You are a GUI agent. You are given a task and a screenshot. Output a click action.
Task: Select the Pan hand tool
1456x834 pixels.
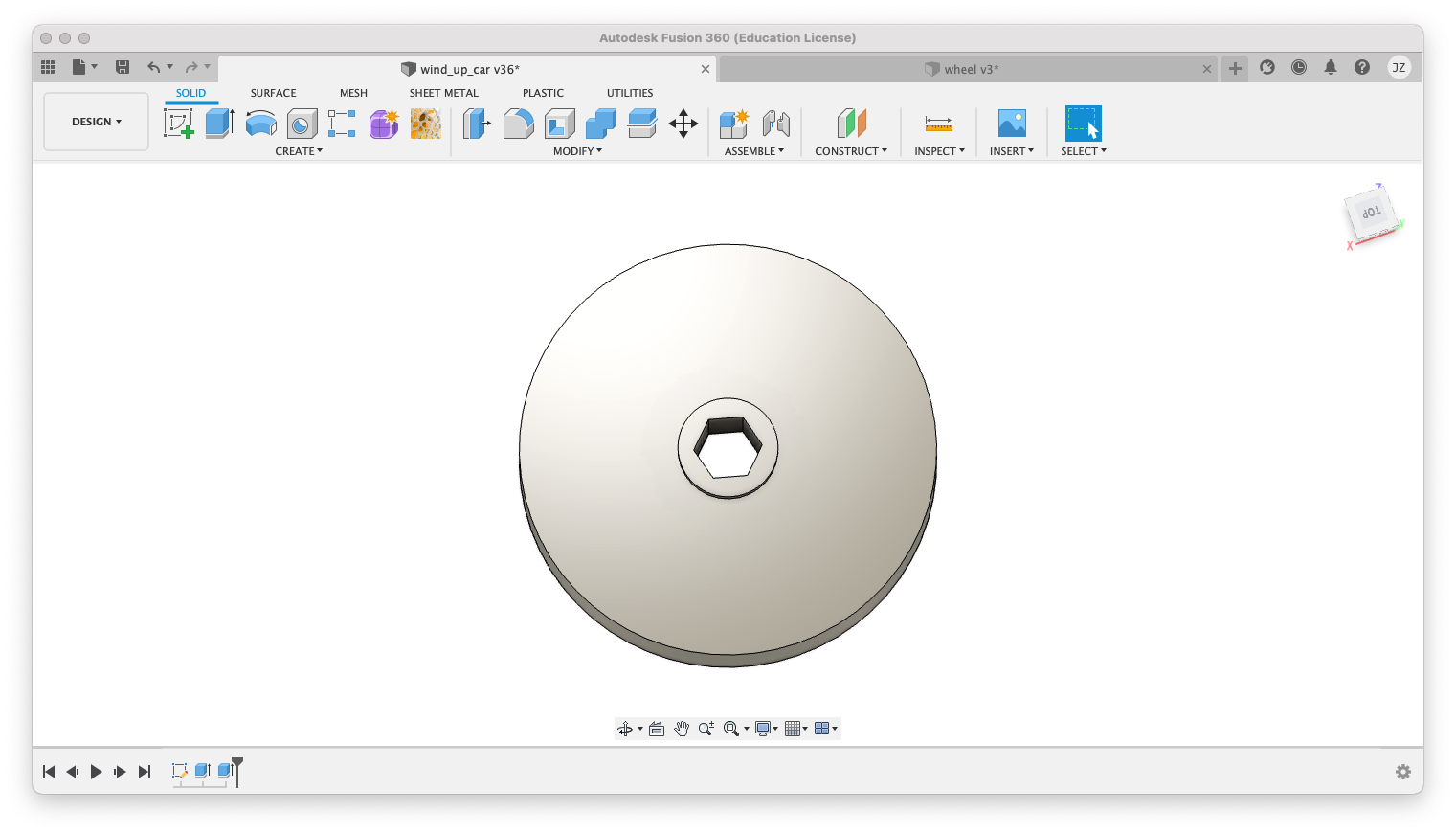(x=682, y=729)
